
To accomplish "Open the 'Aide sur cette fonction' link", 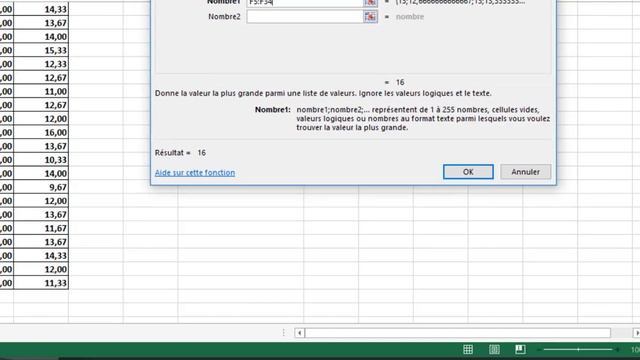I will [195, 173].
